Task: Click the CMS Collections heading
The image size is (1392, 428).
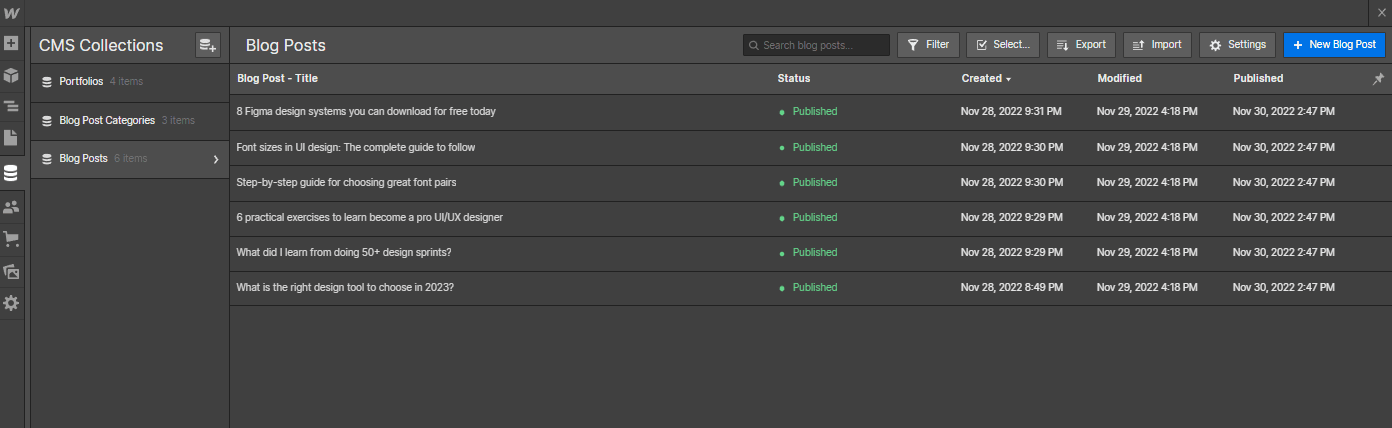Action: click(101, 45)
